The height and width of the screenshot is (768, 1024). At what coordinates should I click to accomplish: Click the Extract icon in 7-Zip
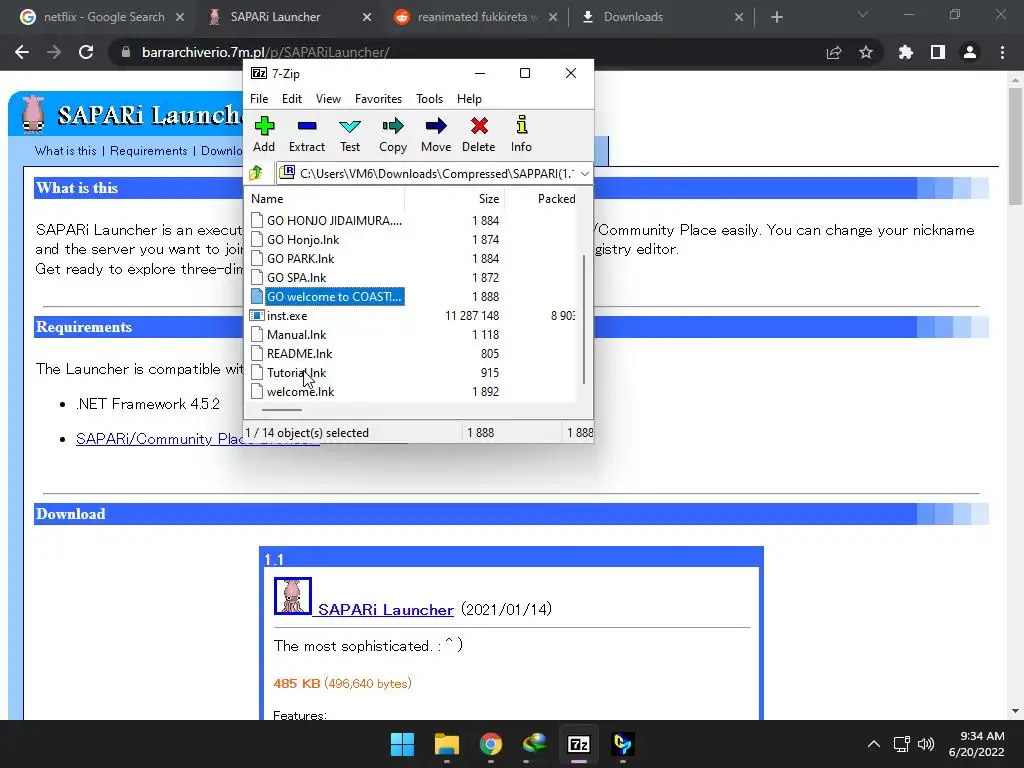tap(307, 135)
